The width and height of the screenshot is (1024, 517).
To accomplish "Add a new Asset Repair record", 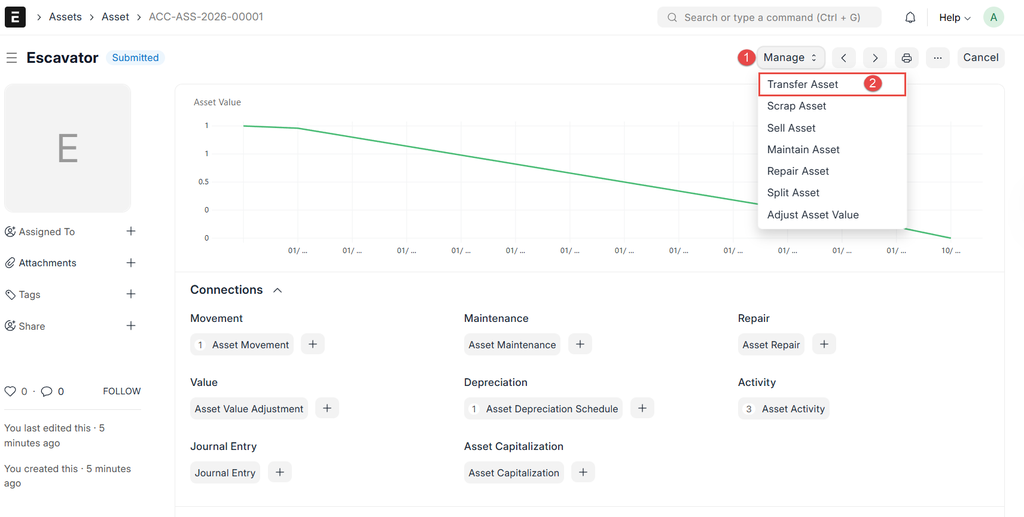I will point(824,344).
